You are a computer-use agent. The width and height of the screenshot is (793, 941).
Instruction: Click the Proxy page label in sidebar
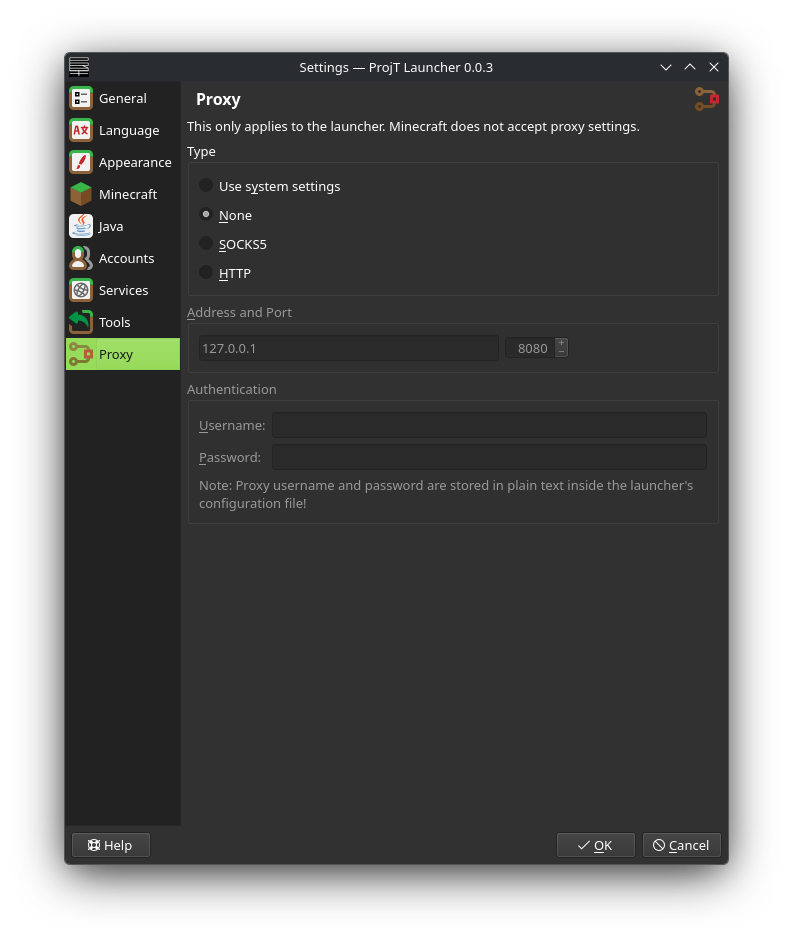click(116, 355)
